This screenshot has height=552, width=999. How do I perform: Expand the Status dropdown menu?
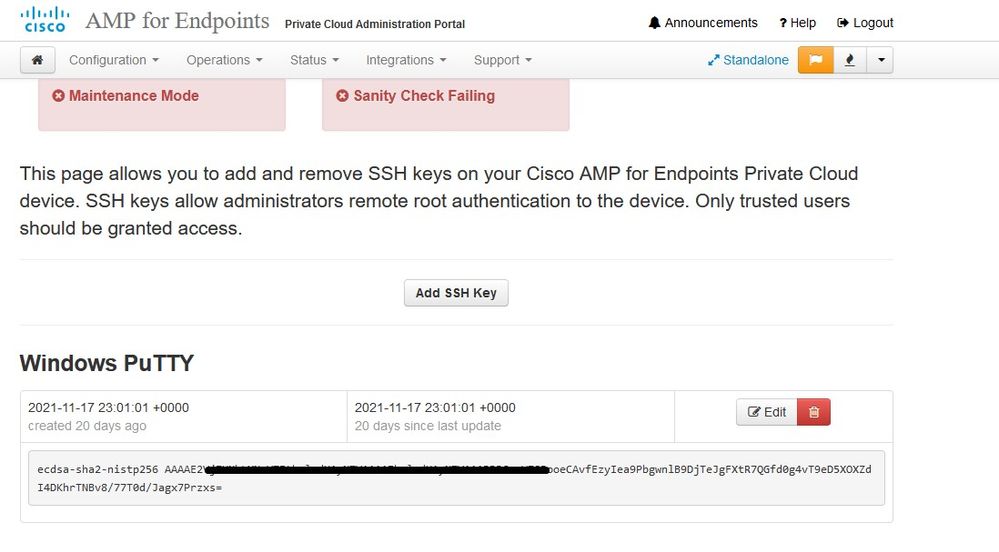coord(314,60)
